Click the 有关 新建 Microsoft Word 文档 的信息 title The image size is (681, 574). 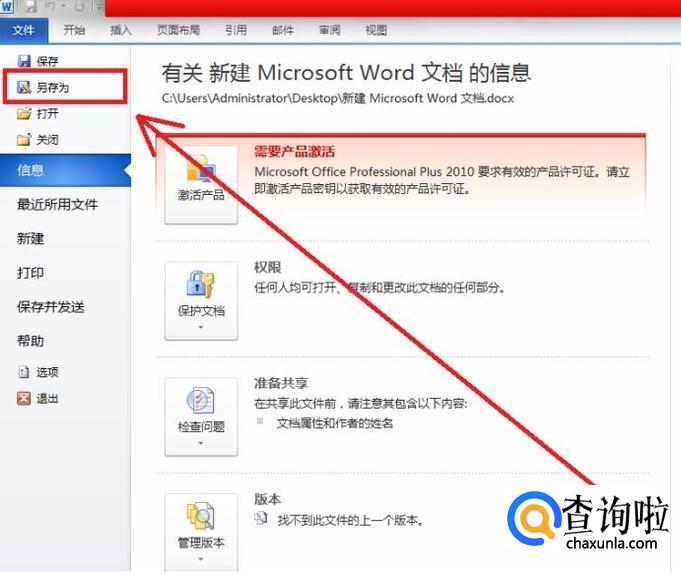tap(346, 73)
